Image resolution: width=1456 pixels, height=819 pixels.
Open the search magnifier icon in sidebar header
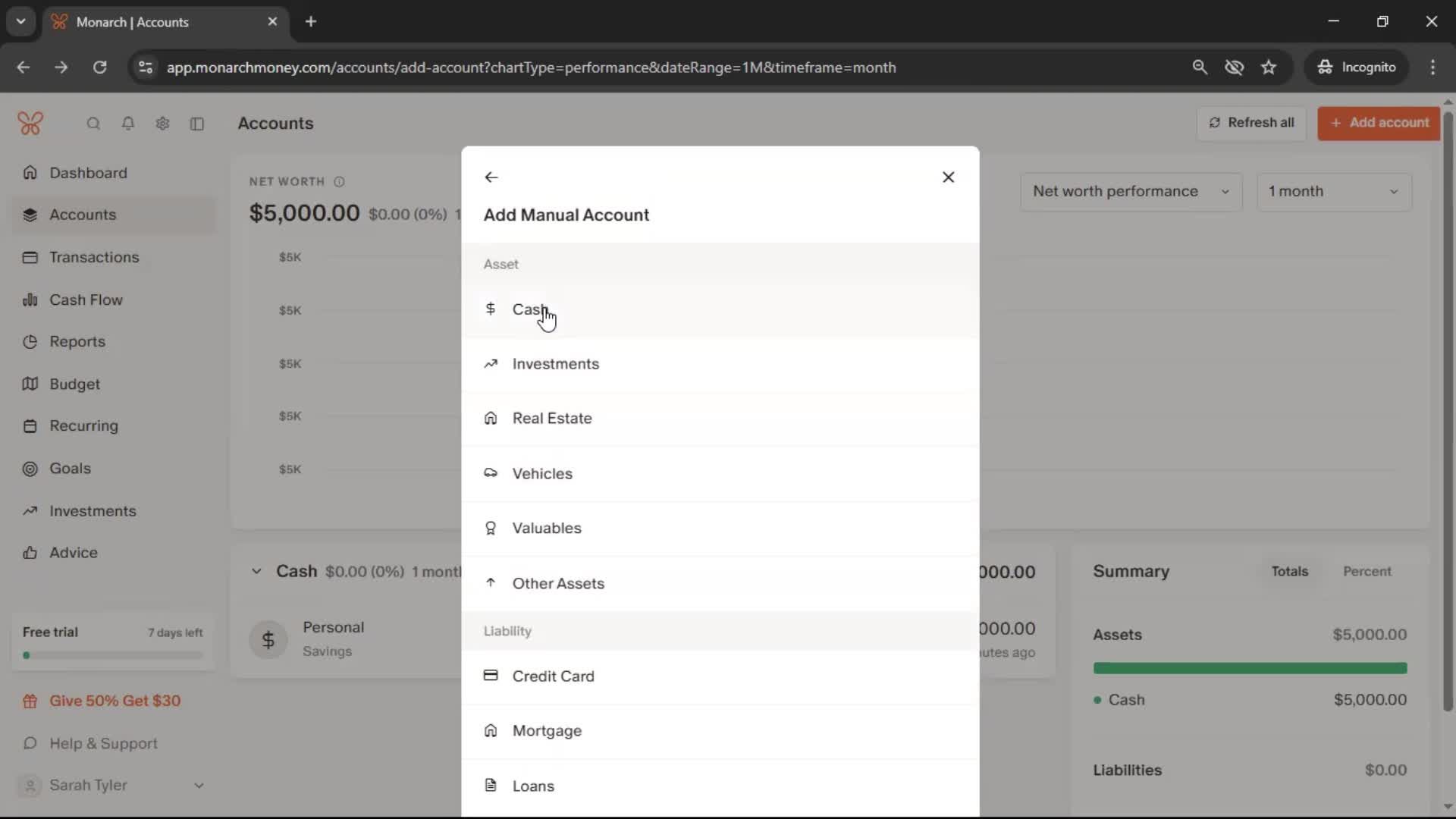(93, 124)
